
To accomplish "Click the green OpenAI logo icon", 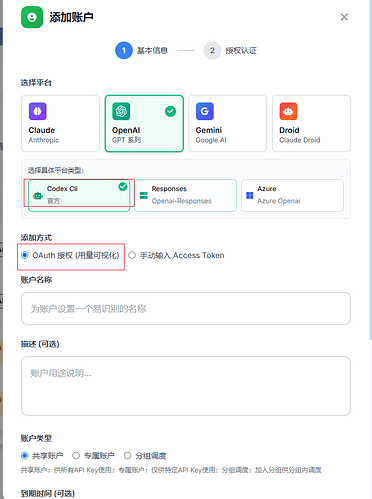I will (121, 111).
